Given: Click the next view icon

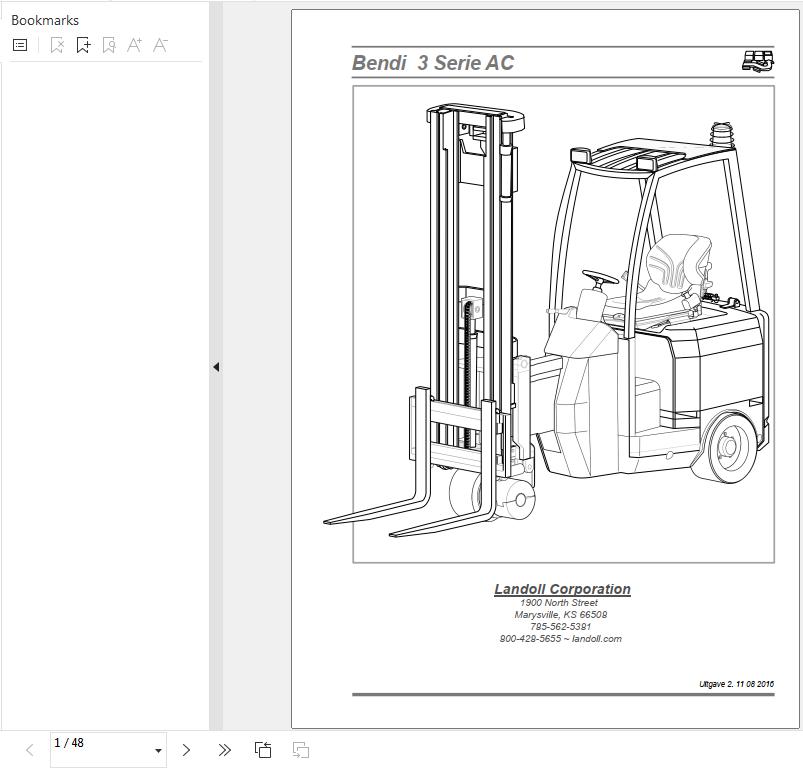Looking at the screenshot, I should click(301, 750).
